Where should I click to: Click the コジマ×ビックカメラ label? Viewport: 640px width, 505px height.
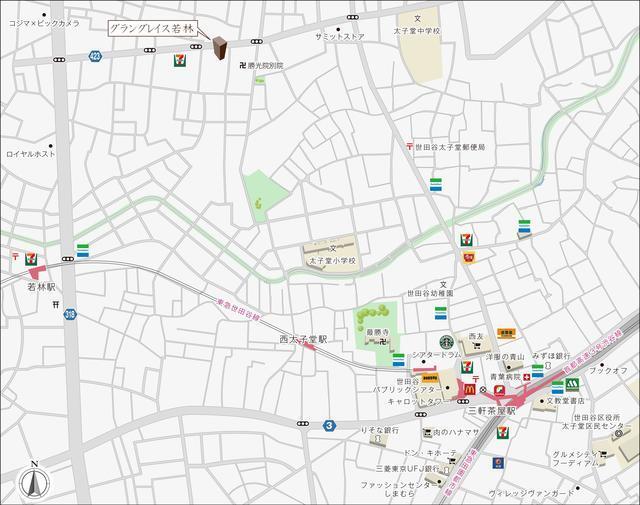[x=42, y=22]
